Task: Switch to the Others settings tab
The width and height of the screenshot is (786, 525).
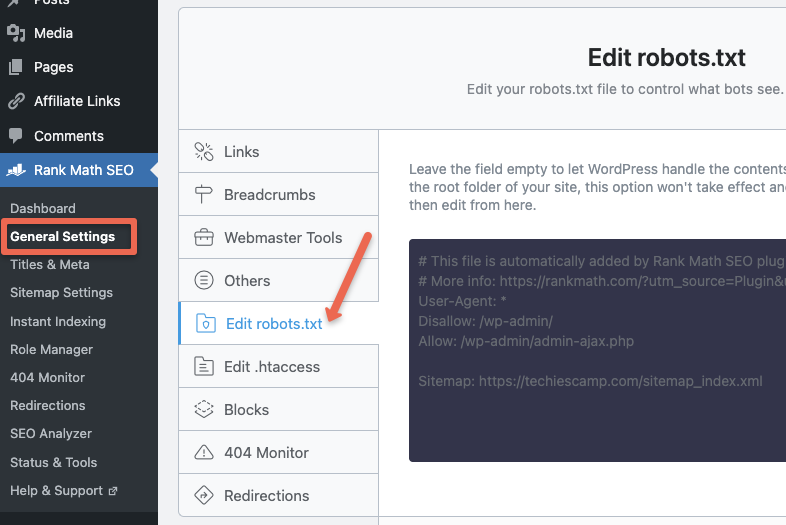Action: 279,280
